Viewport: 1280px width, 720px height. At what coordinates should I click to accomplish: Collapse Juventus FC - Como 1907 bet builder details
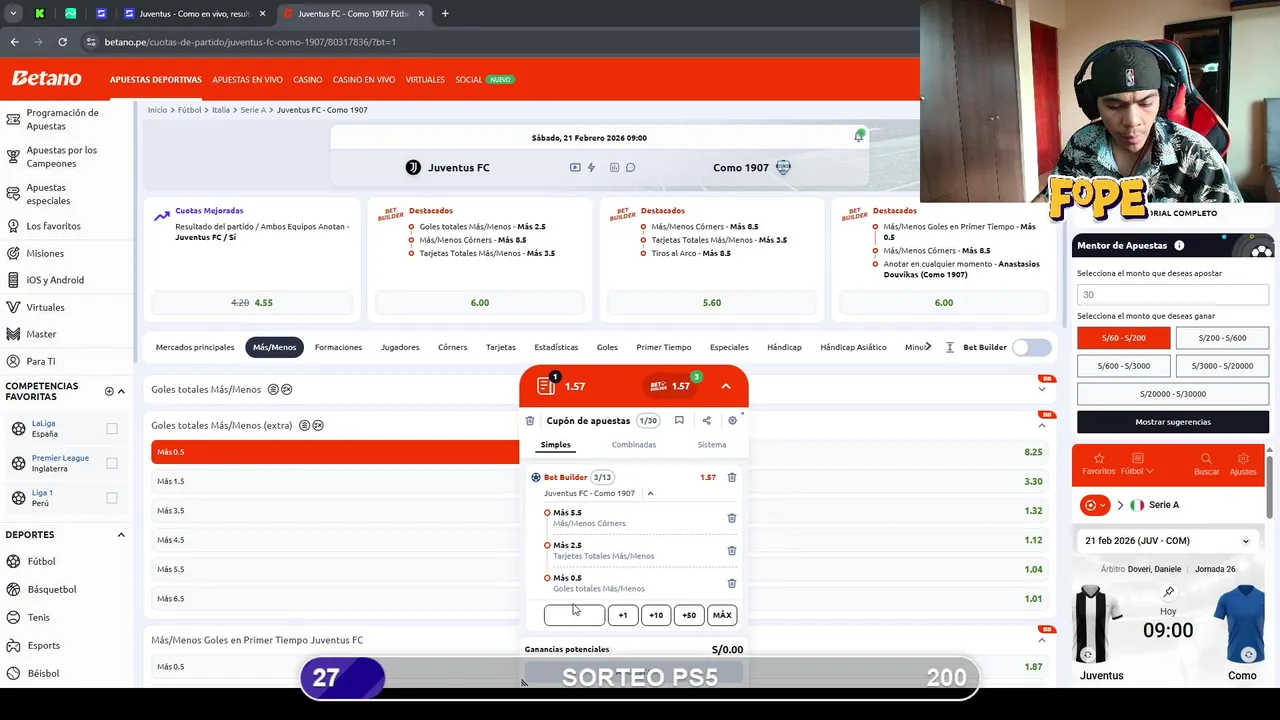click(650, 493)
